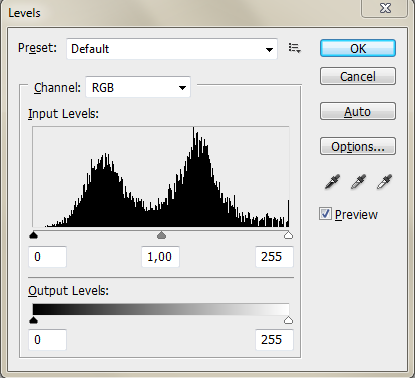
Task: Focus the midtone gamma 1,00 field
Action: click(x=161, y=257)
